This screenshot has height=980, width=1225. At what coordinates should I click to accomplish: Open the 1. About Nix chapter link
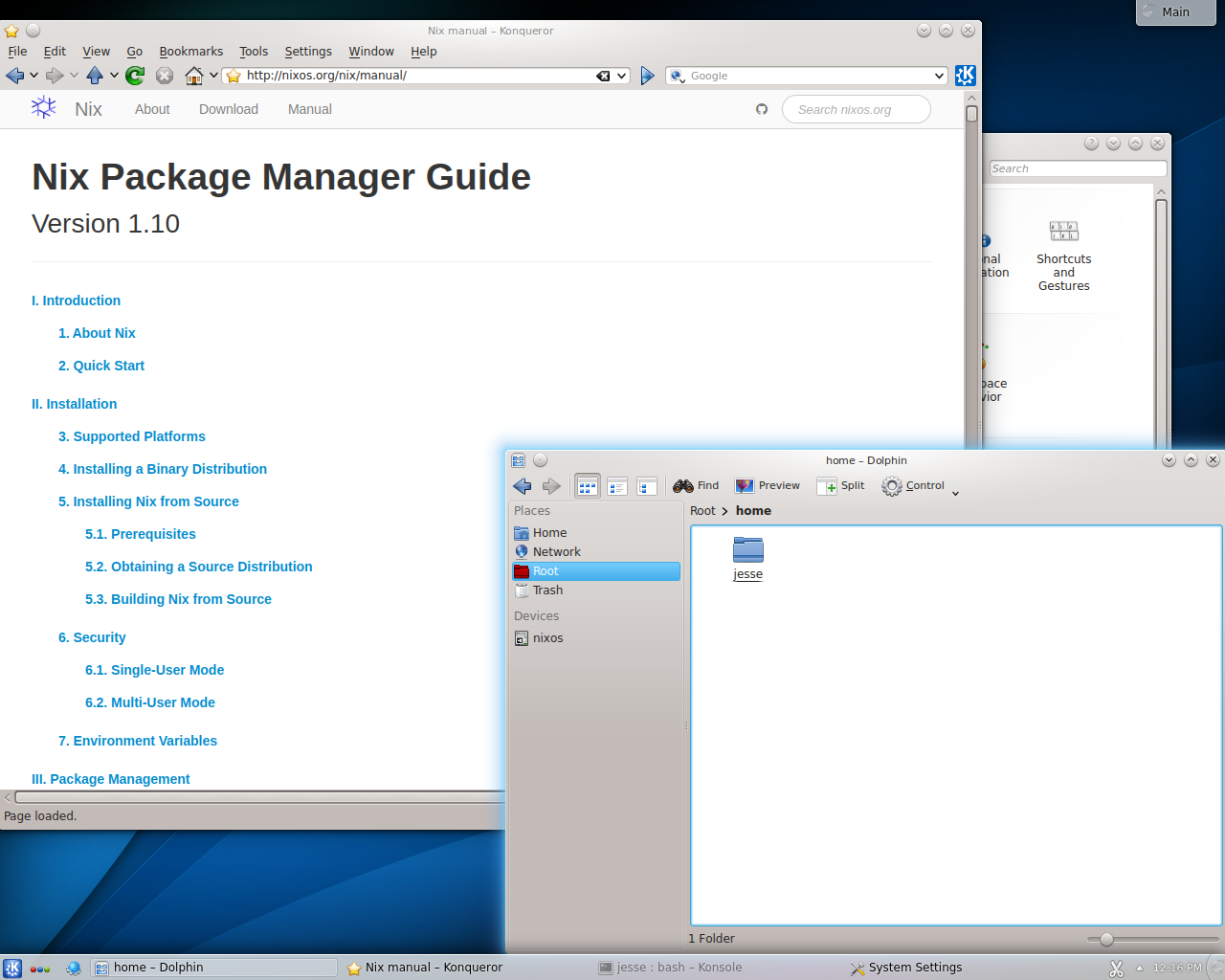[97, 333]
